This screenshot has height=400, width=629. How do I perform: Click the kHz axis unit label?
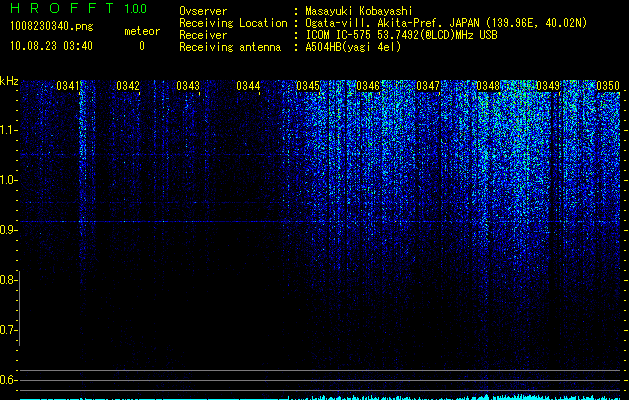click(x=9, y=81)
